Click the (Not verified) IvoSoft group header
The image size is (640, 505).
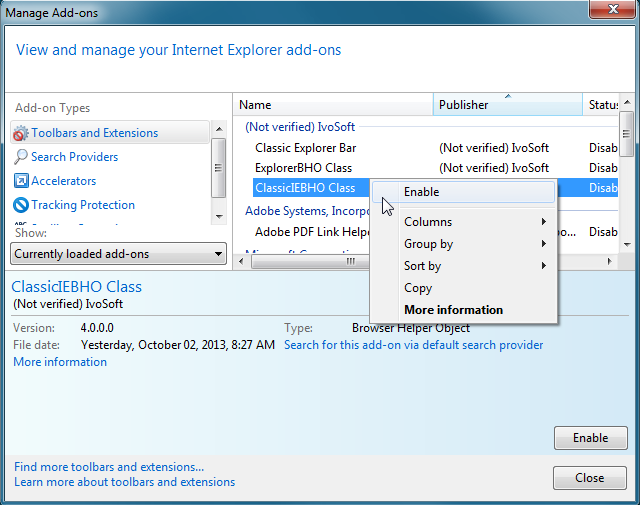[300, 127]
